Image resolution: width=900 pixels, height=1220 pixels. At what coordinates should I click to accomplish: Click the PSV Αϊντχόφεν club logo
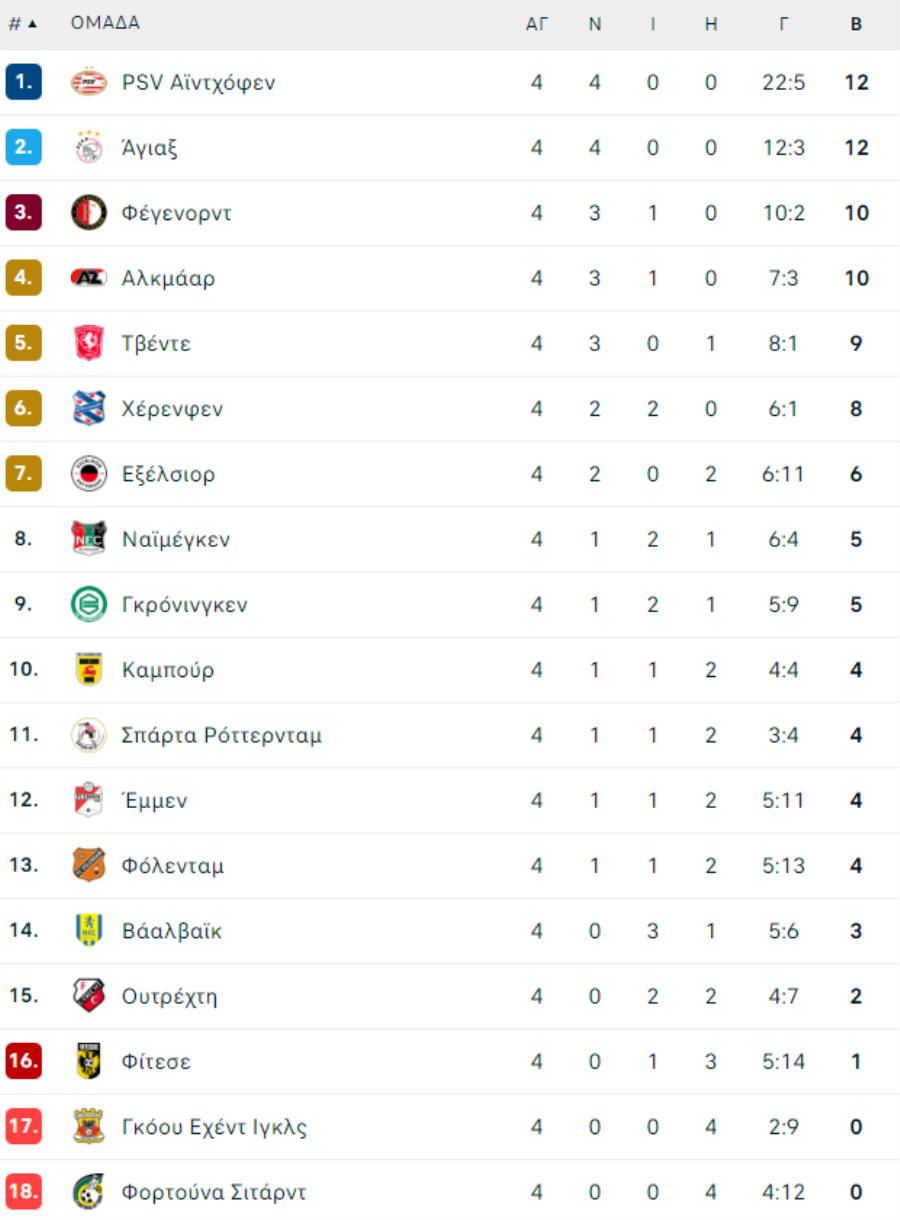(x=89, y=82)
